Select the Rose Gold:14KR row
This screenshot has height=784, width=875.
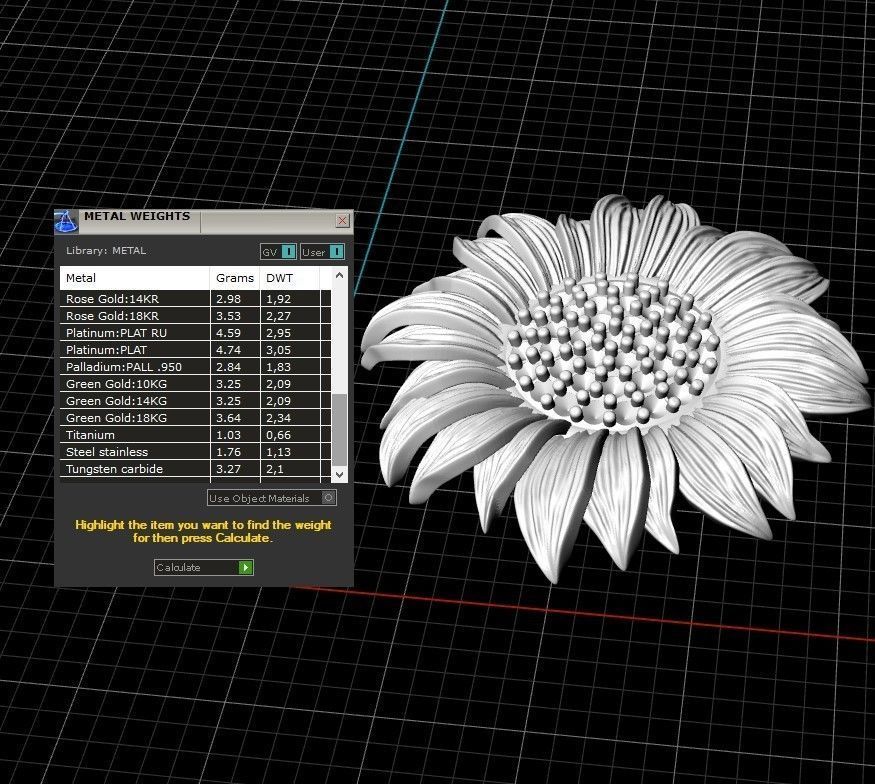(x=195, y=299)
